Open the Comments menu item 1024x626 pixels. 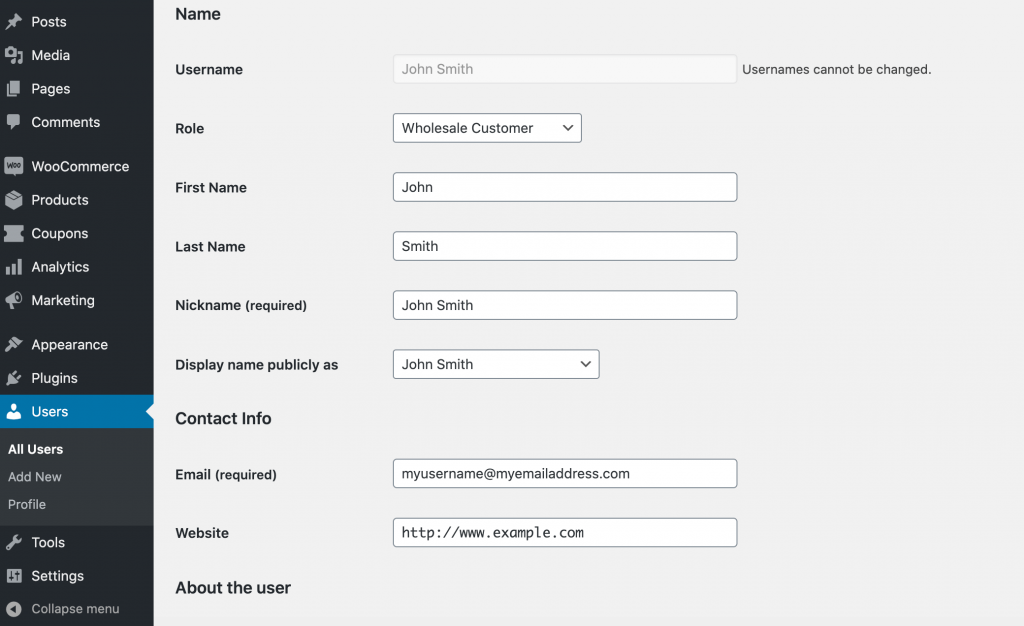(x=65, y=122)
